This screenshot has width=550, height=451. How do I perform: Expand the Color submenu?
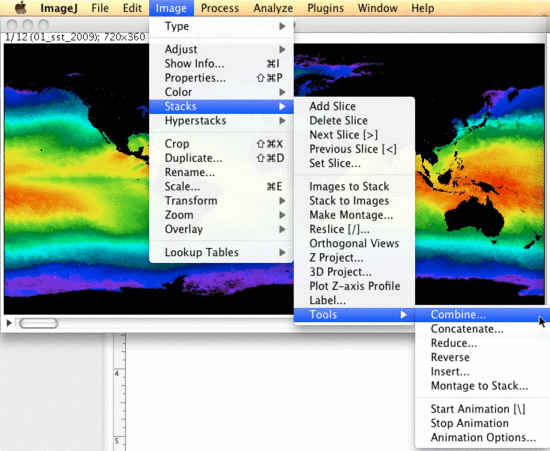tap(221, 92)
